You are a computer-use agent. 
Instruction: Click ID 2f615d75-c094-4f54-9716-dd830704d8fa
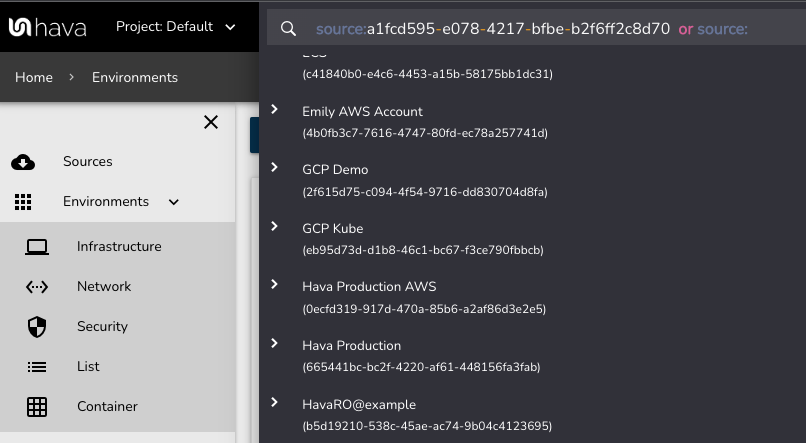click(x=425, y=192)
